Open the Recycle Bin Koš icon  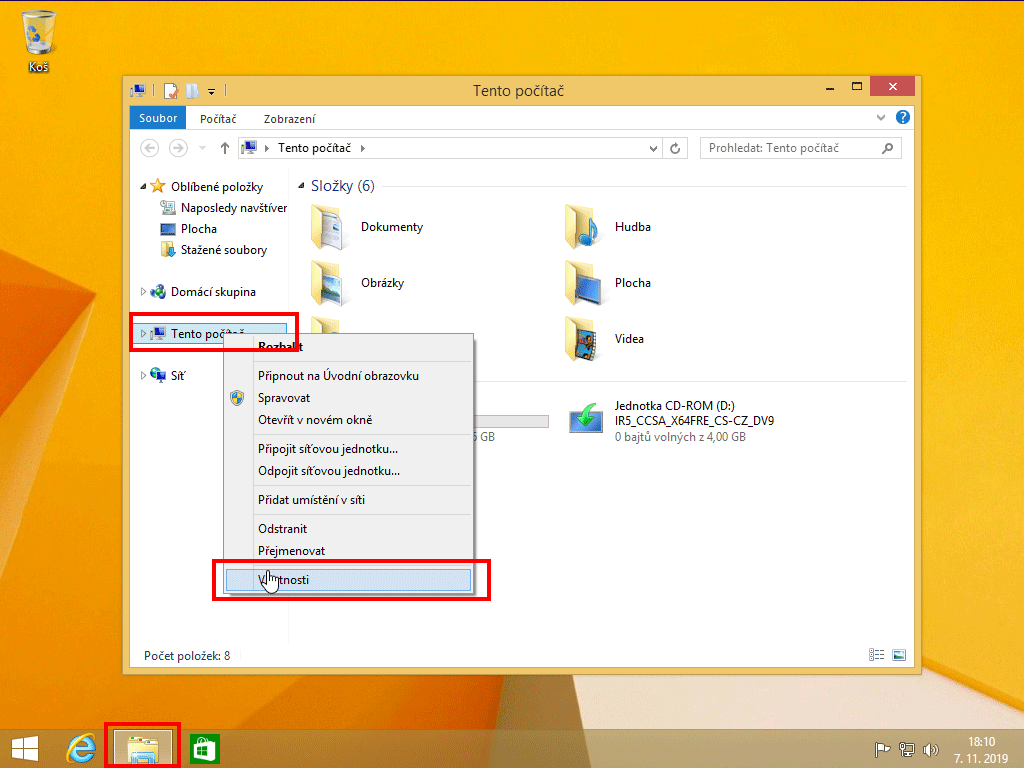(x=39, y=40)
